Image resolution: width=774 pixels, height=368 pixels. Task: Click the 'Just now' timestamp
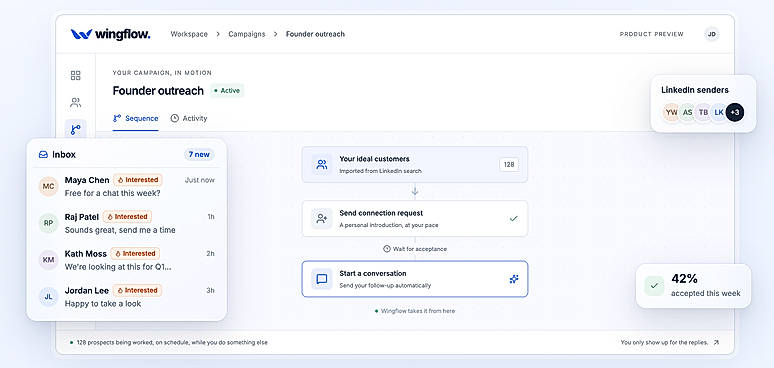point(200,180)
